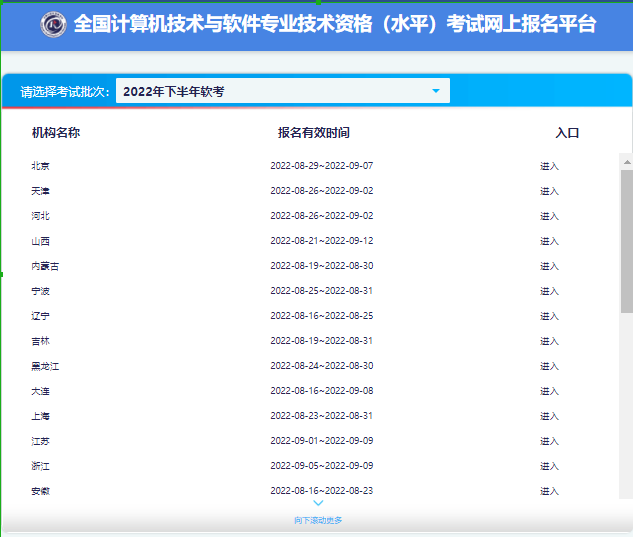Screen dimensions: 633x537
Task: Click the 大连 institution name
Action: click(40, 391)
